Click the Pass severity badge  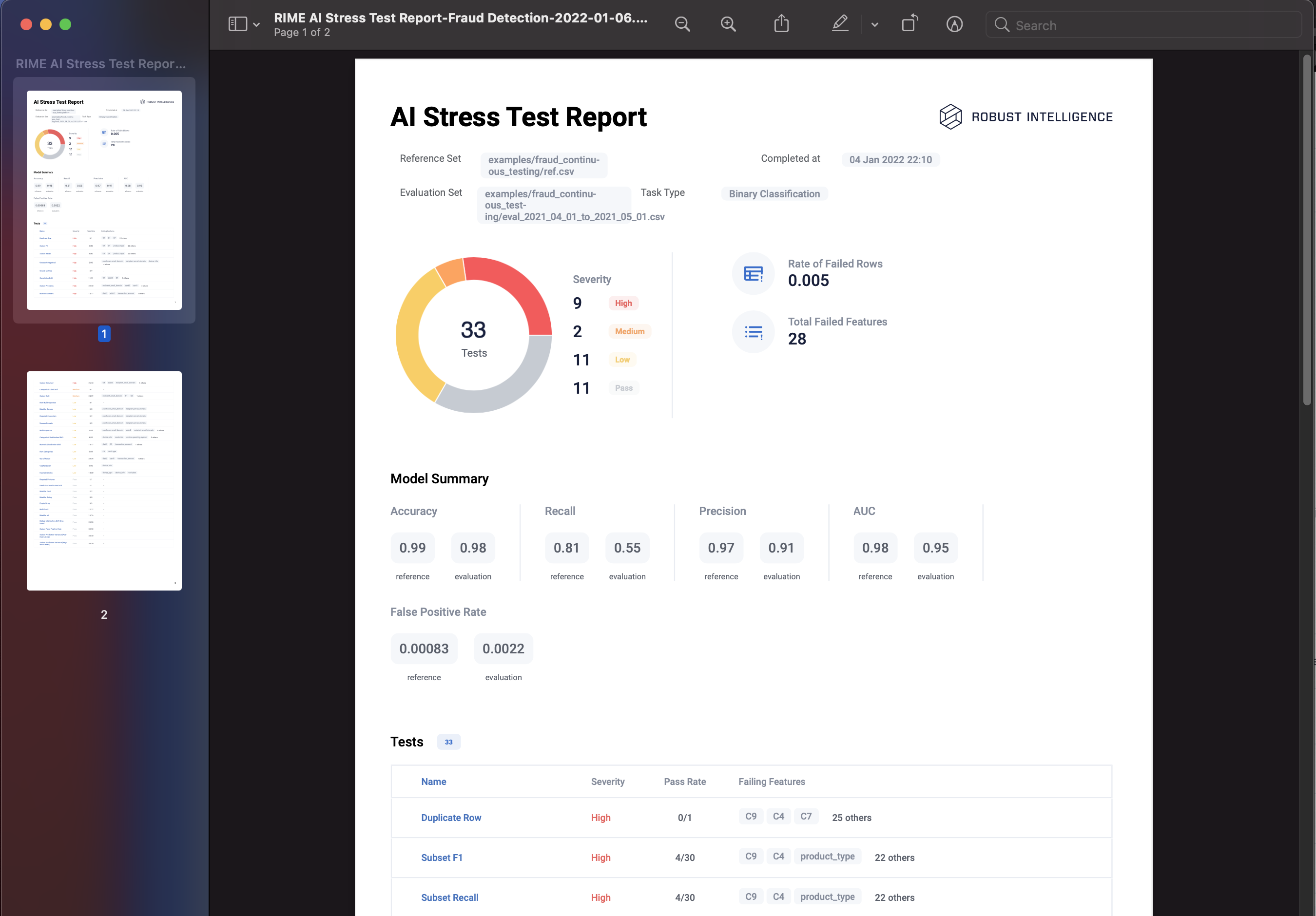pyautogui.click(x=623, y=388)
